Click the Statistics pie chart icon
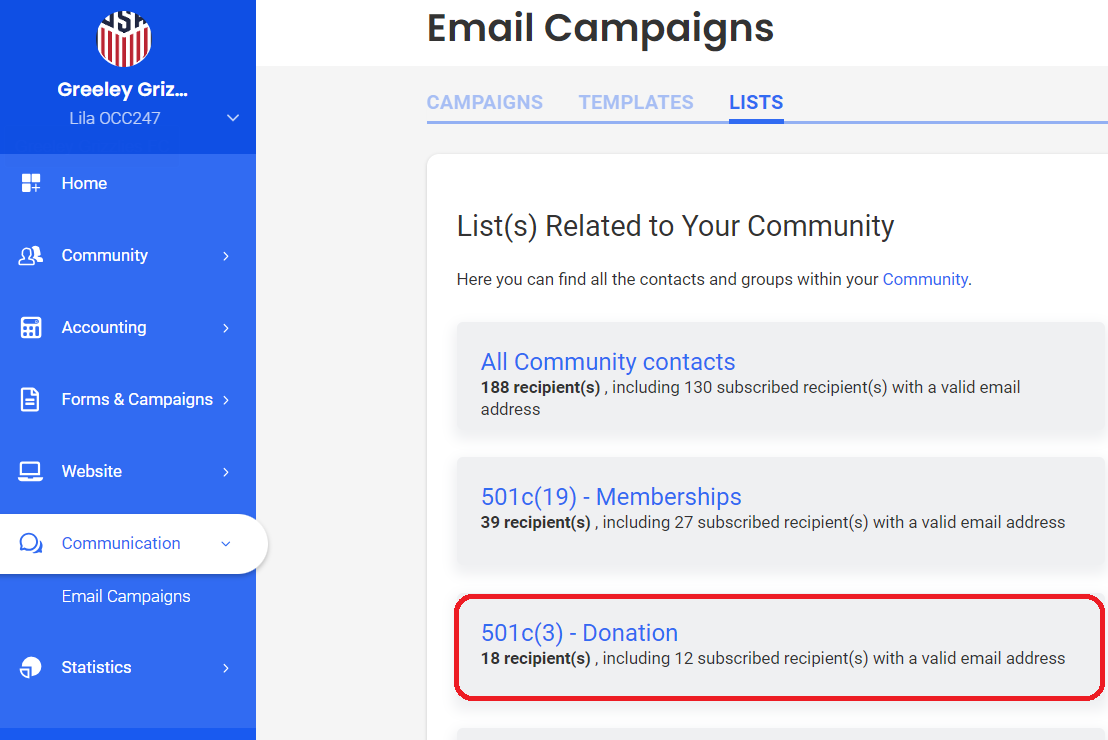The width and height of the screenshot is (1108, 740). pos(31,667)
